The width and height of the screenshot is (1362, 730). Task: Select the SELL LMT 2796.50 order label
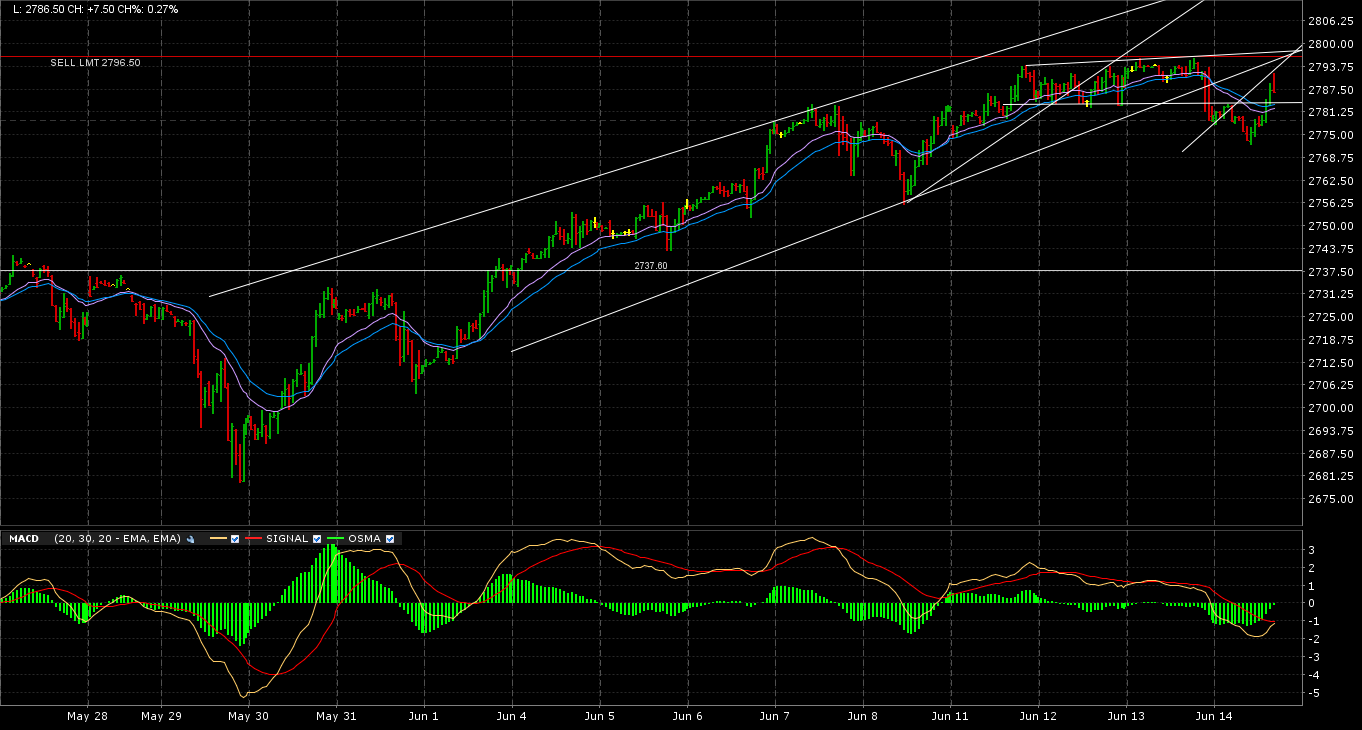coord(95,63)
